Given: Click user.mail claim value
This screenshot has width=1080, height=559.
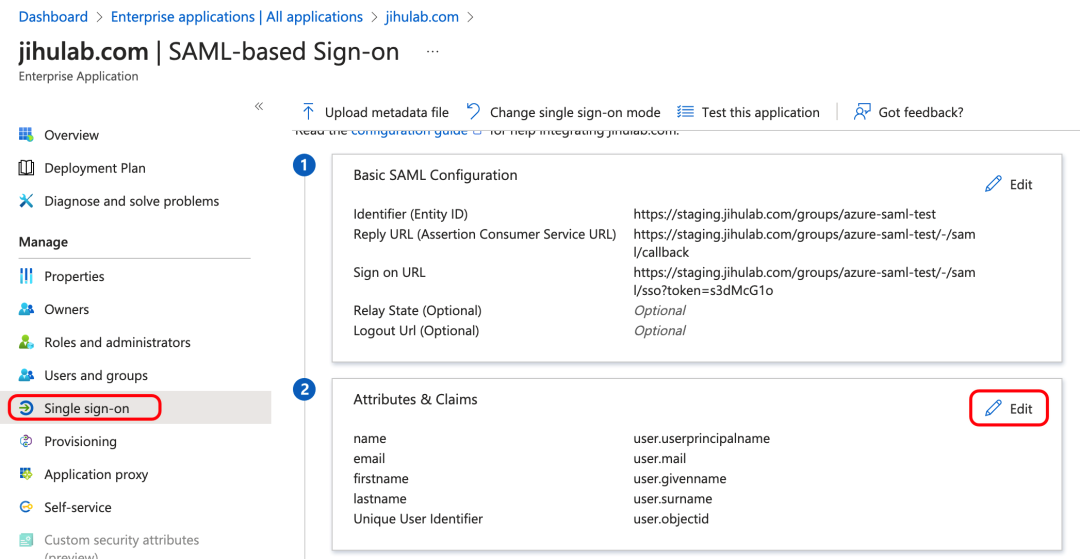Looking at the screenshot, I should pos(659,458).
